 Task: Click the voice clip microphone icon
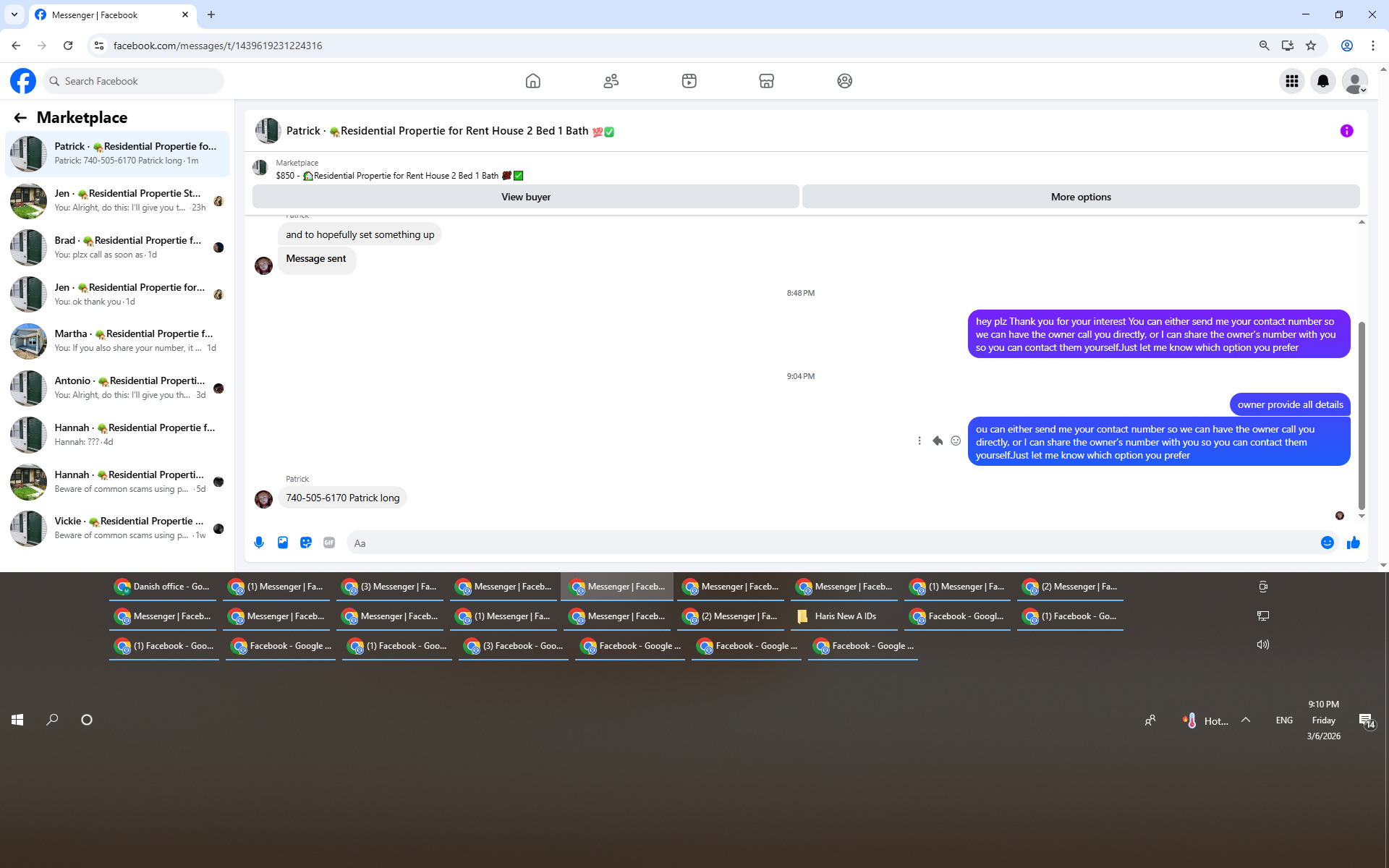[x=259, y=542]
